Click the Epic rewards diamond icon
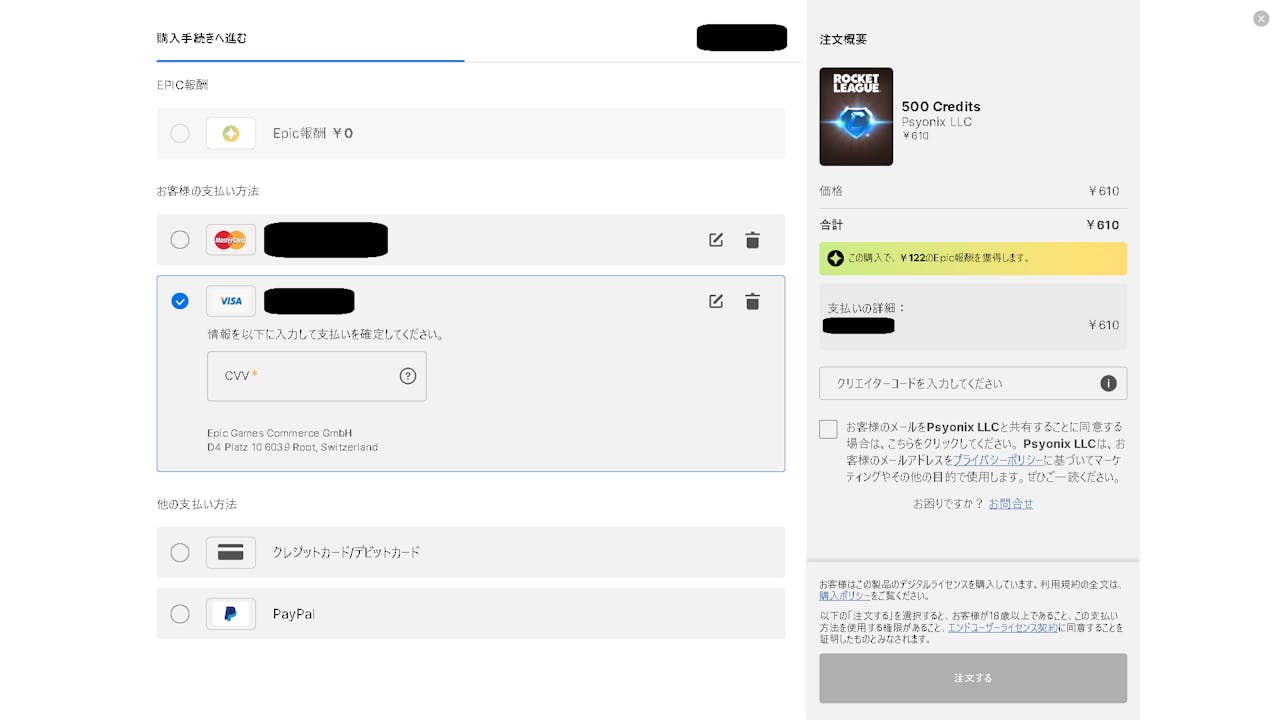 231,132
